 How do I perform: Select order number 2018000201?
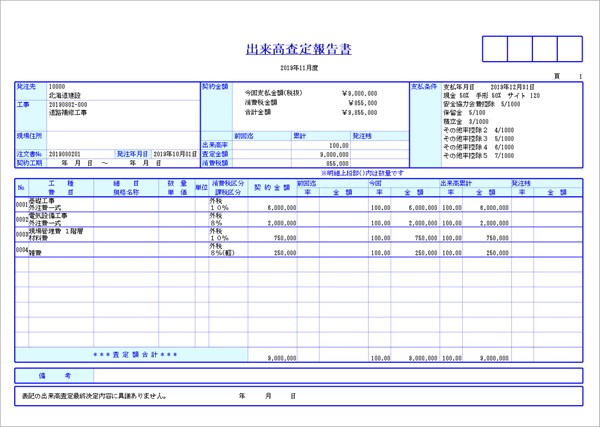point(65,153)
